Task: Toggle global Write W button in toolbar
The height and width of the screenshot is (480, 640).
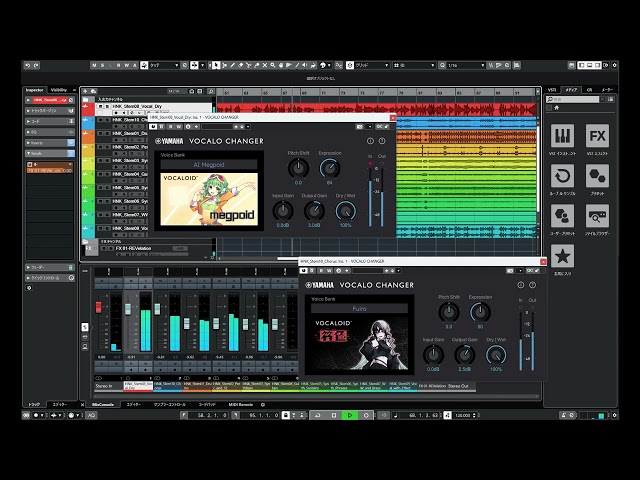Action: (127, 65)
